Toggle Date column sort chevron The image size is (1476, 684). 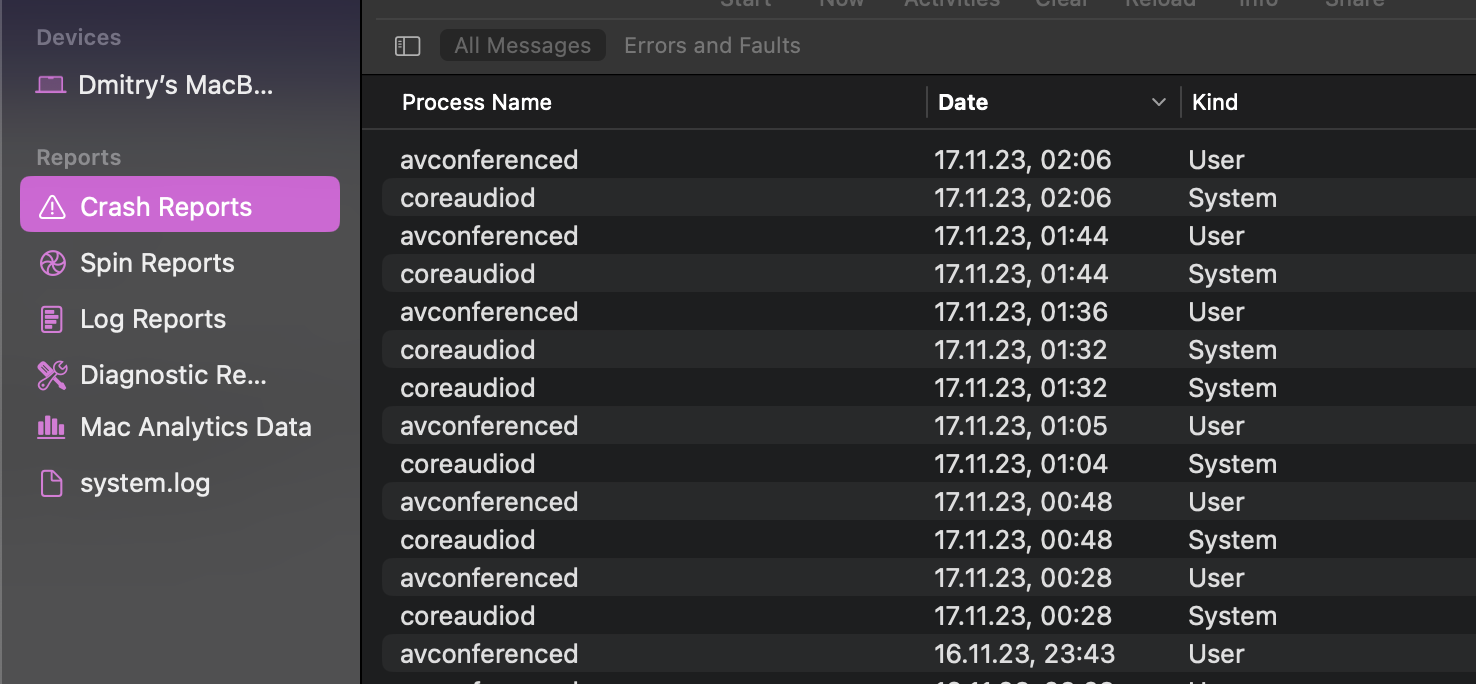(1158, 102)
